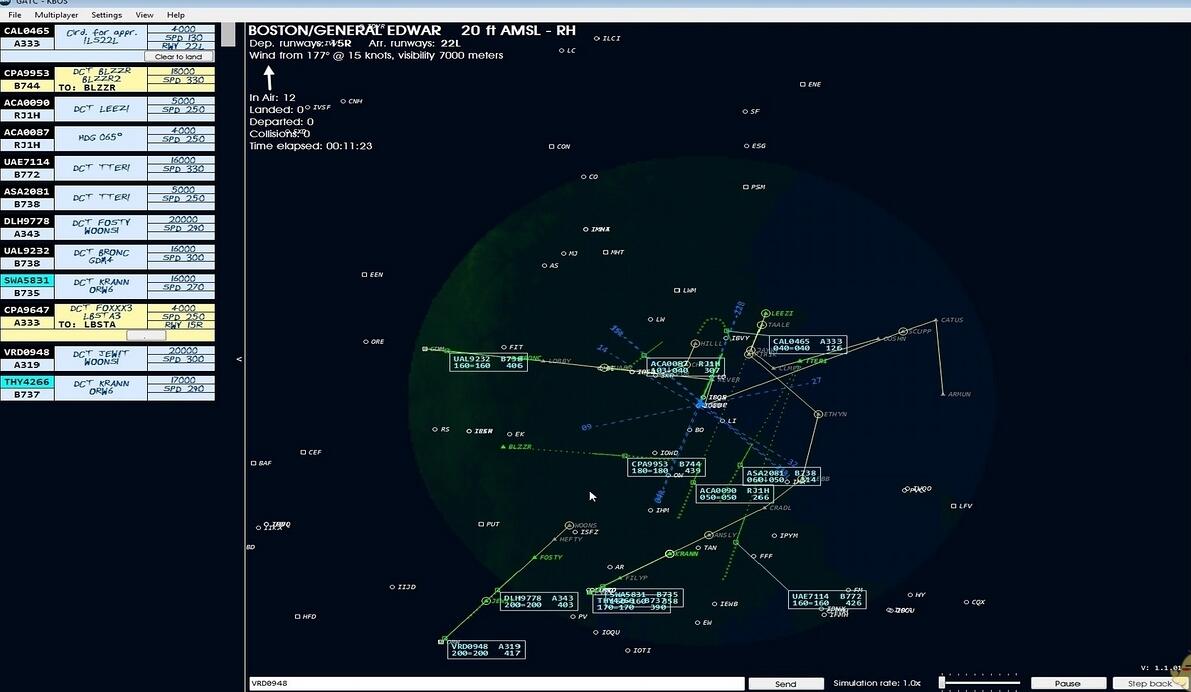Focus the command input field containing VRD0948
The height and width of the screenshot is (692, 1191).
(x=495, y=683)
